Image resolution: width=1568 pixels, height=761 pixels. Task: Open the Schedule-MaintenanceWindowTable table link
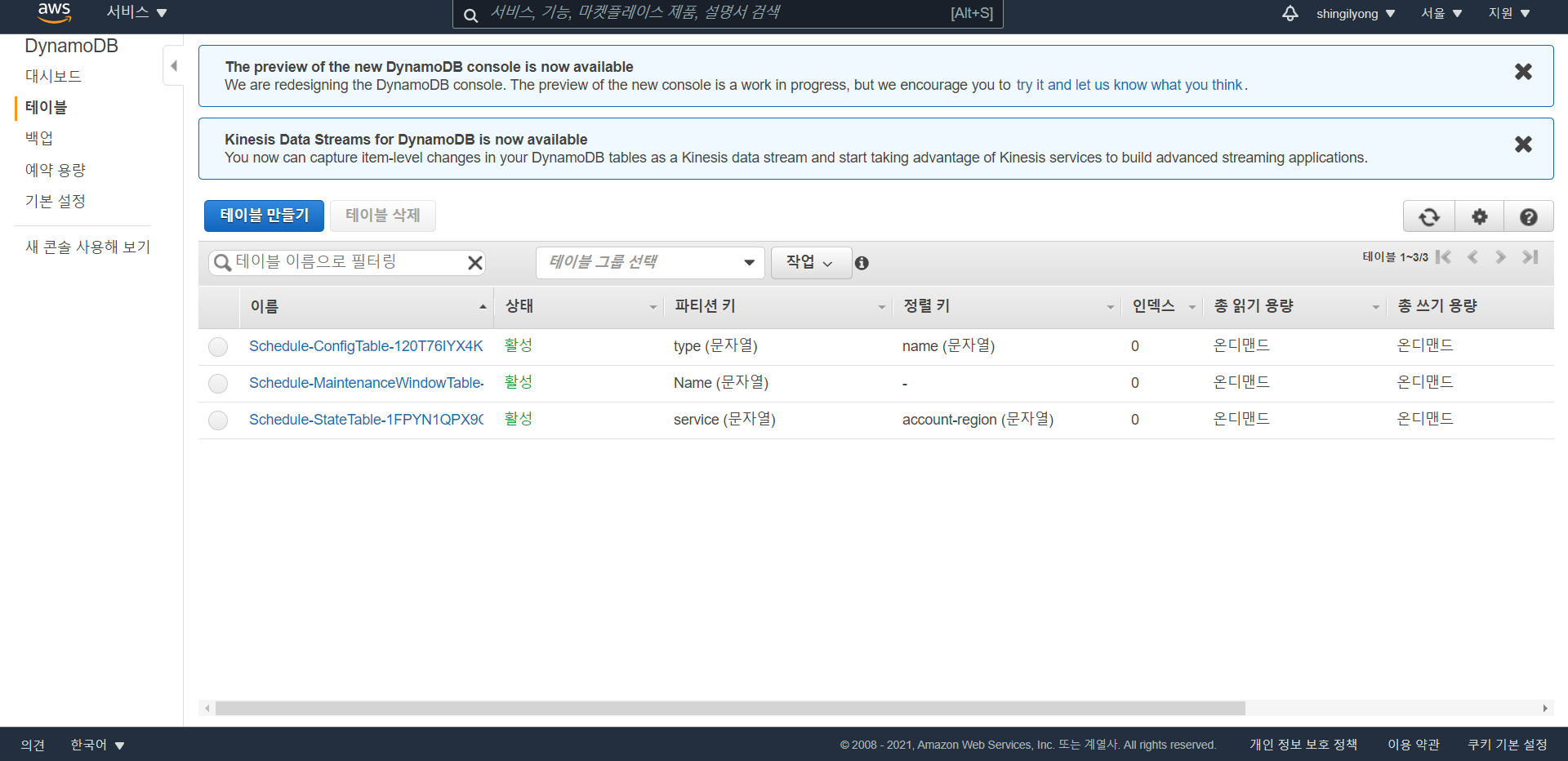[366, 383]
